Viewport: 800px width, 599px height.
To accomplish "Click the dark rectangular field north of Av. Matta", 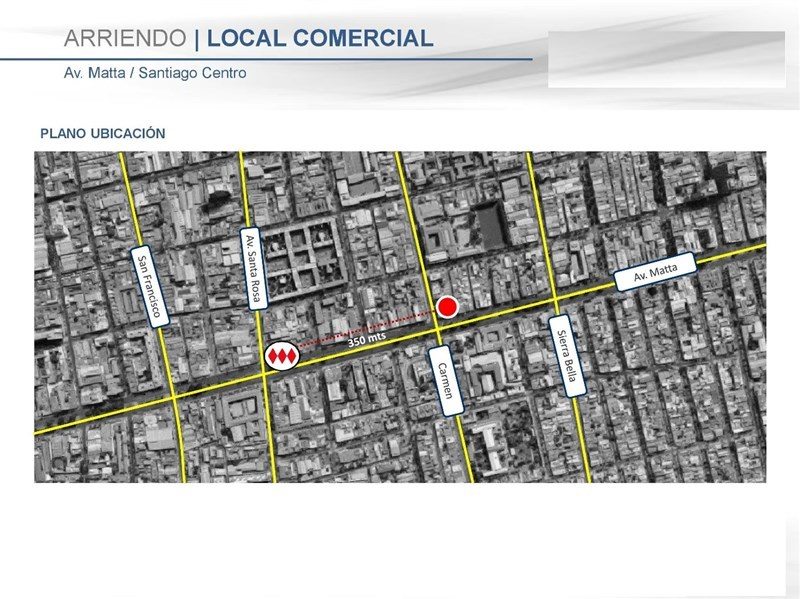I will pos(491,225).
